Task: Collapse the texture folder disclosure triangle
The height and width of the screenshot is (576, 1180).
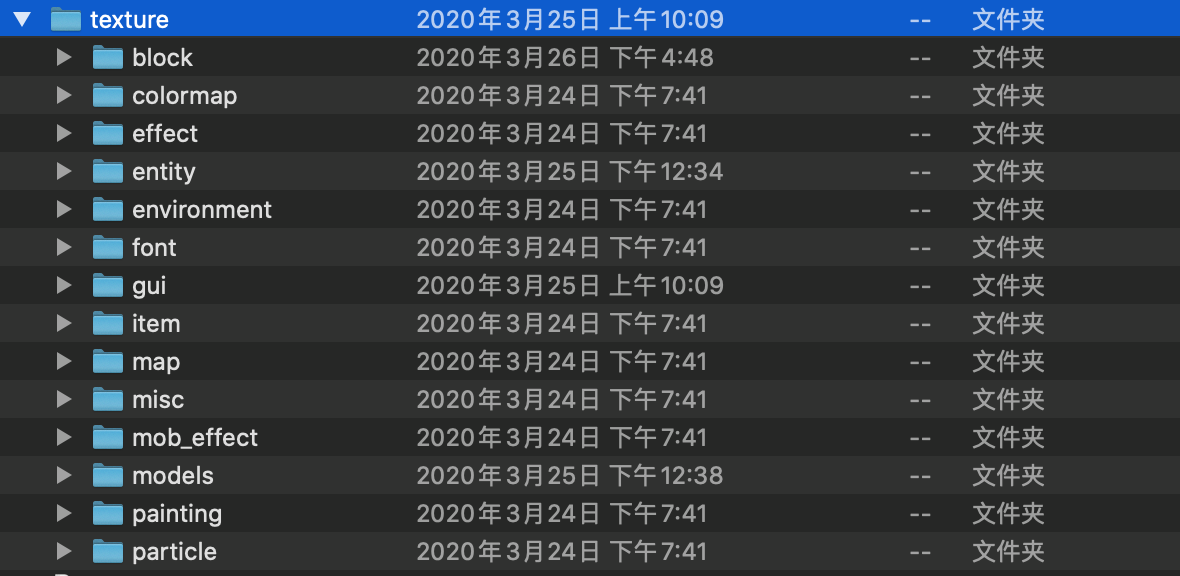Action: click(23, 20)
